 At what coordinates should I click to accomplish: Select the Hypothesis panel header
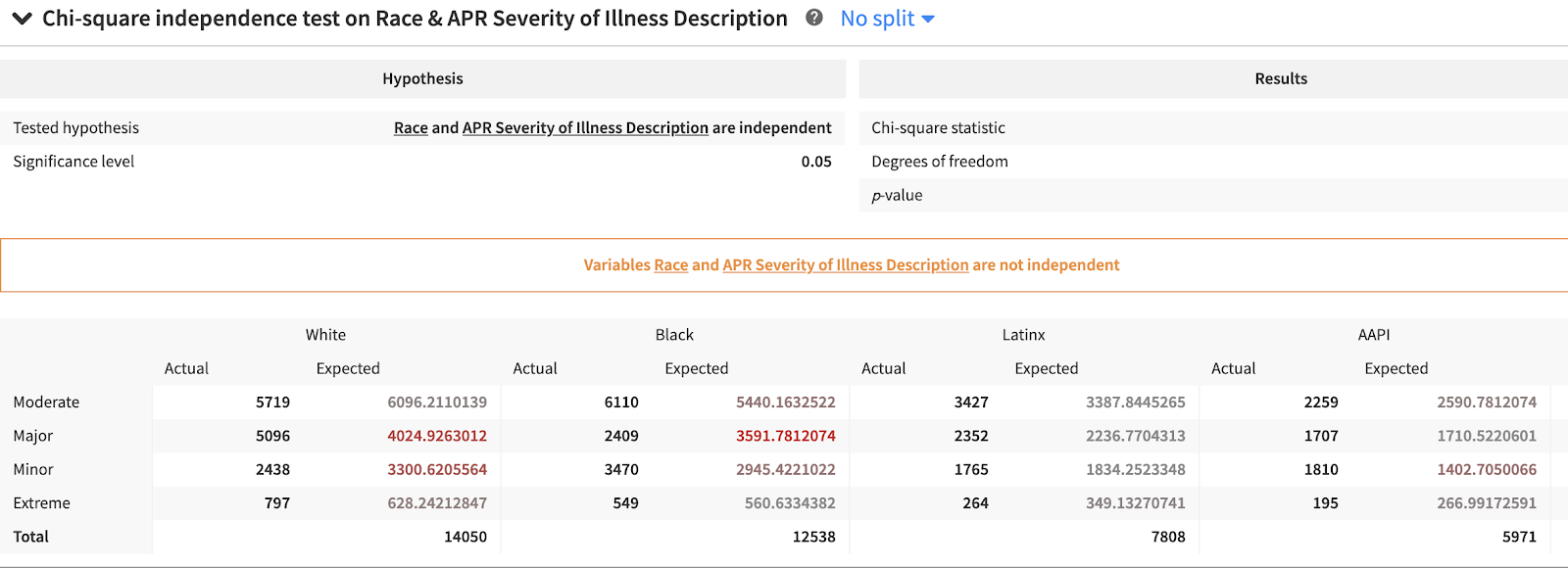[422, 79]
